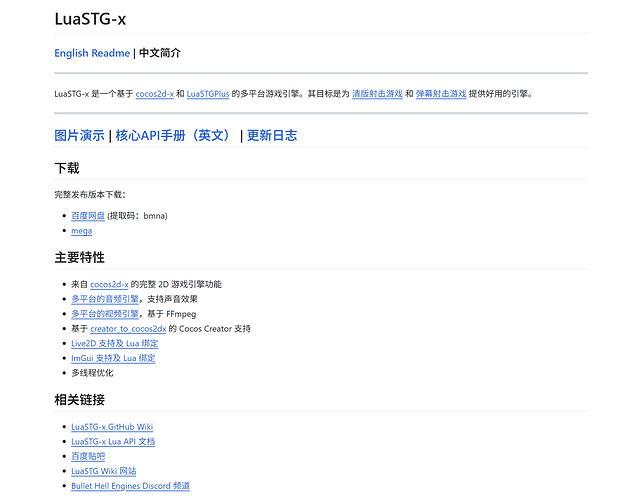Click the 完整发布版本下载 text
630x500 pixels.
[90, 195]
